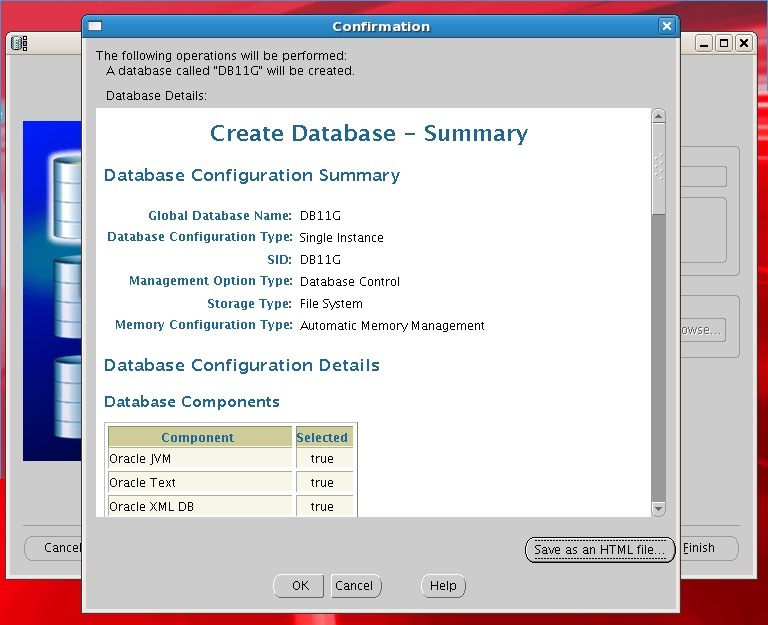Screen dimensions: 768x625
Task: Save summary as an HTML file
Action: (x=600, y=550)
